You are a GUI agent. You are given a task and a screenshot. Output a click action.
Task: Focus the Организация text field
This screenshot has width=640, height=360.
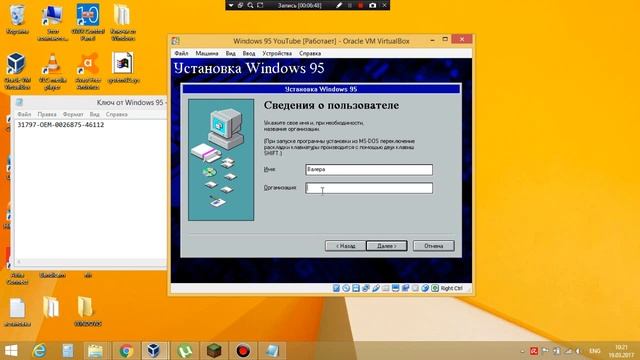pos(369,188)
